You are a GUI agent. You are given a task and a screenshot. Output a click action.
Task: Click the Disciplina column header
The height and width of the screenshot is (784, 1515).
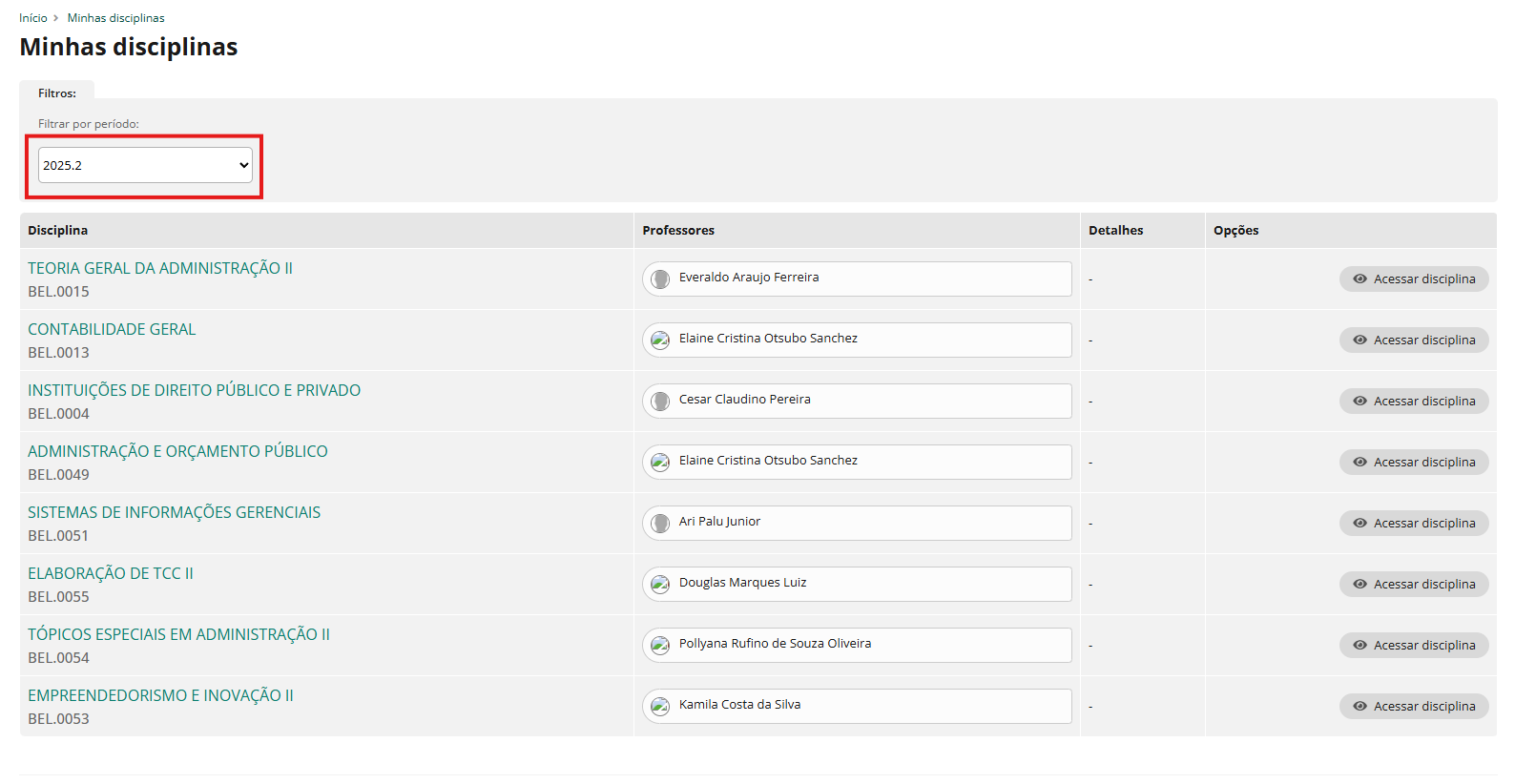coord(58,231)
